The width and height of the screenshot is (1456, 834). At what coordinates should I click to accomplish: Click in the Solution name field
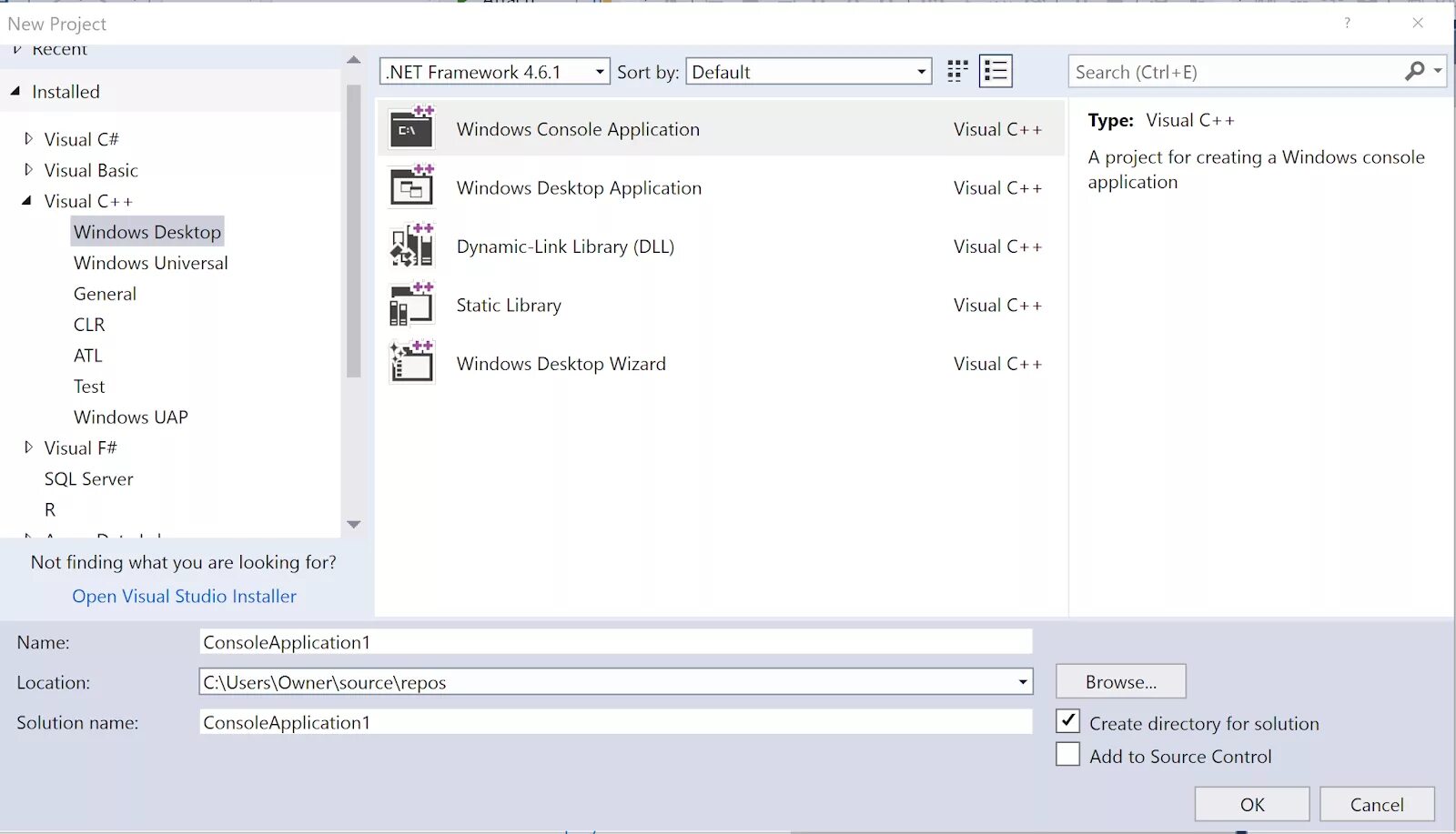point(616,722)
